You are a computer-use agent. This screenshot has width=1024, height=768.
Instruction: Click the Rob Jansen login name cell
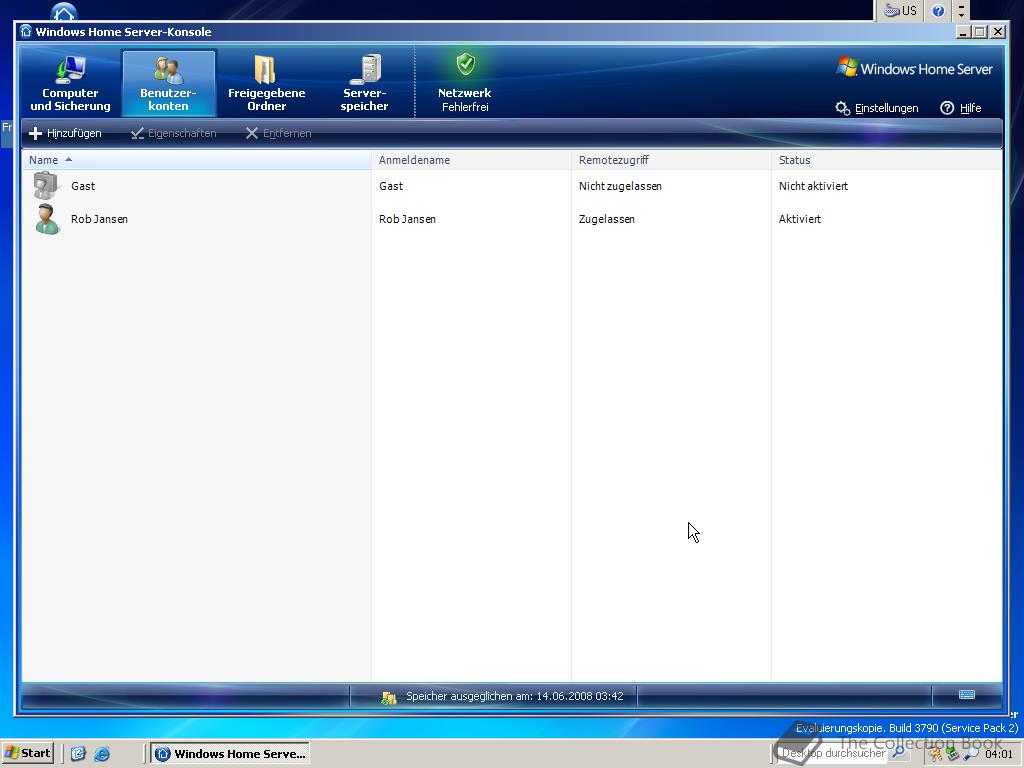coord(408,219)
